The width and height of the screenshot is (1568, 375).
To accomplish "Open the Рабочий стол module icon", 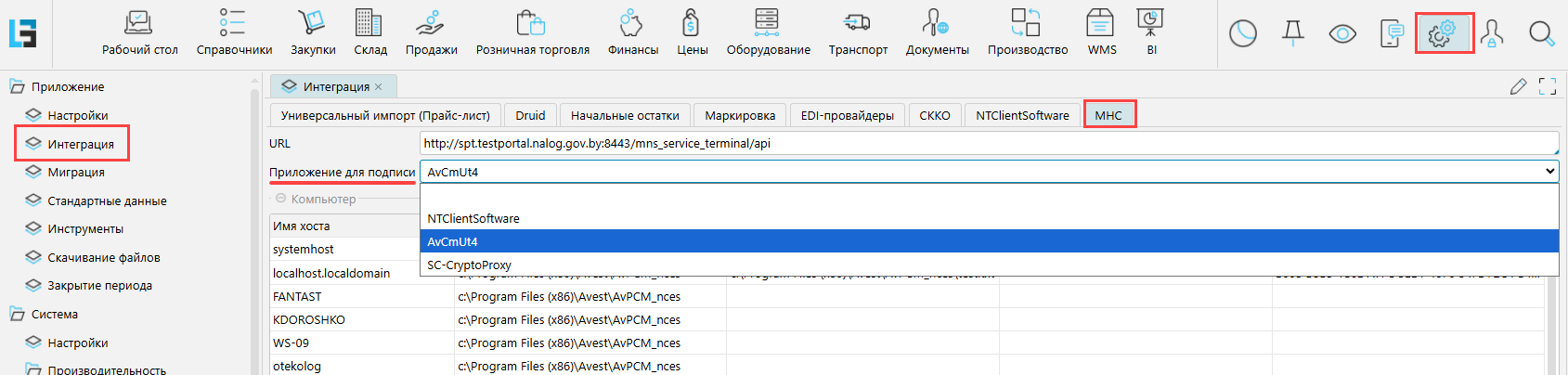I will [139, 23].
